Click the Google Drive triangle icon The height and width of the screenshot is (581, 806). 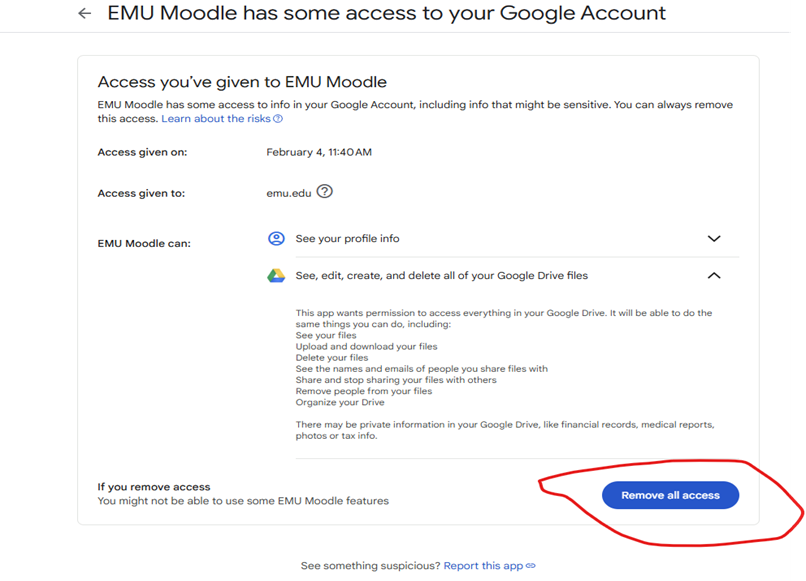(276, 276)
